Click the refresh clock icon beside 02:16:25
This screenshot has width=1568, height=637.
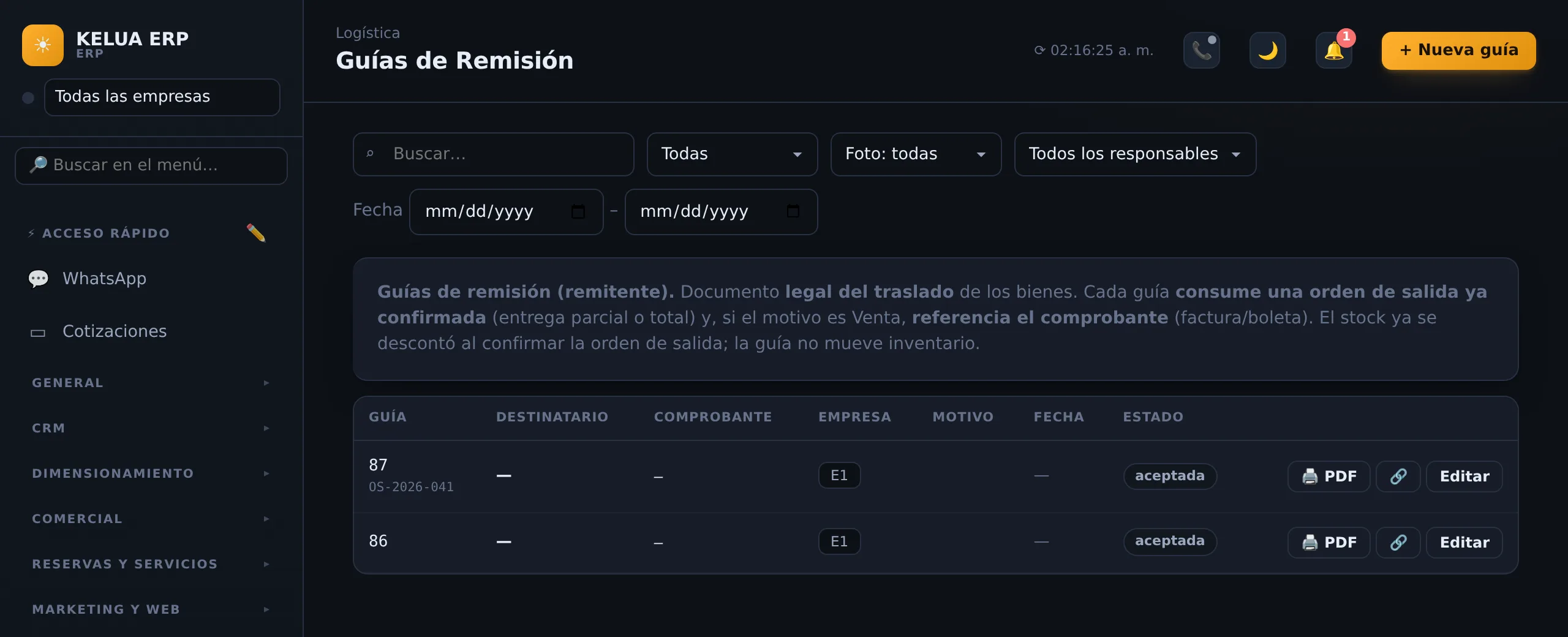coord(1039,50)
